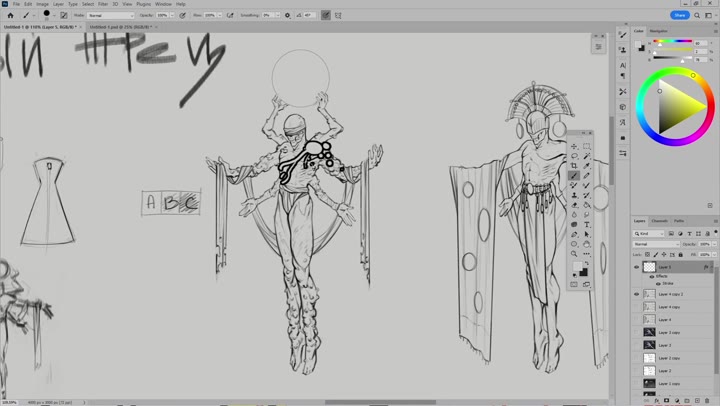Screen dimensions: 720x406
Task: Open Character panel icon in side strip
Action: pos(623,65)
